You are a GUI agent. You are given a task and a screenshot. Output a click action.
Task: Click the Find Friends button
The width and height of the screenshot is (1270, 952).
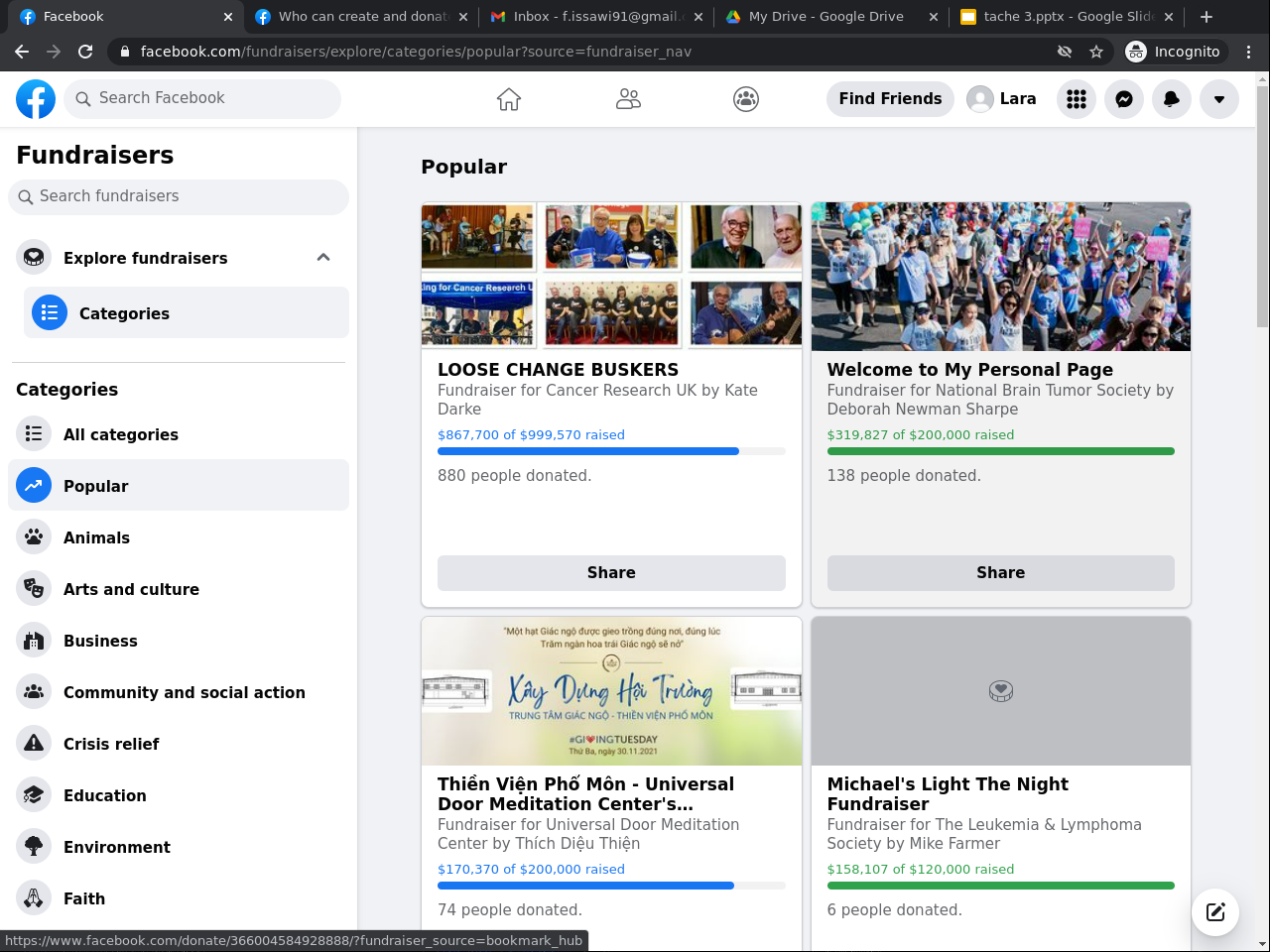click(890, 99)
